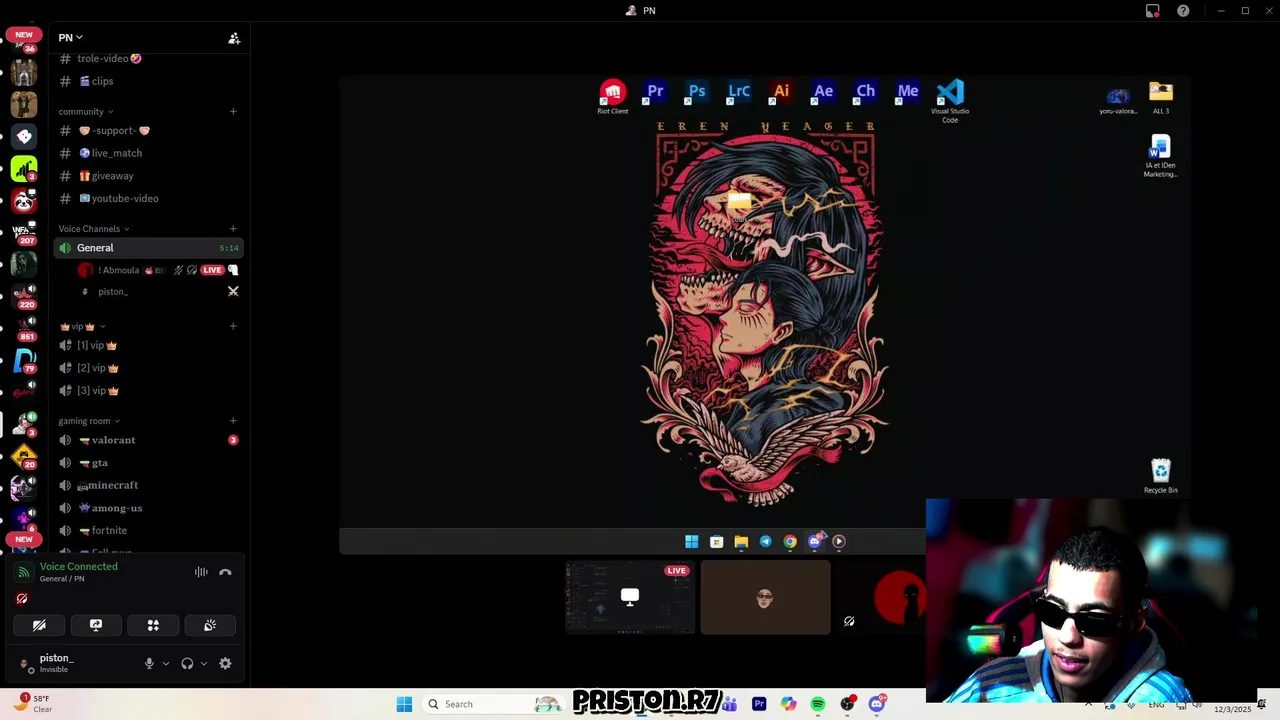The height and width of the screenshot is (720, 1280).
Task: Join the gta voice channel
Action: pos(148,463)
